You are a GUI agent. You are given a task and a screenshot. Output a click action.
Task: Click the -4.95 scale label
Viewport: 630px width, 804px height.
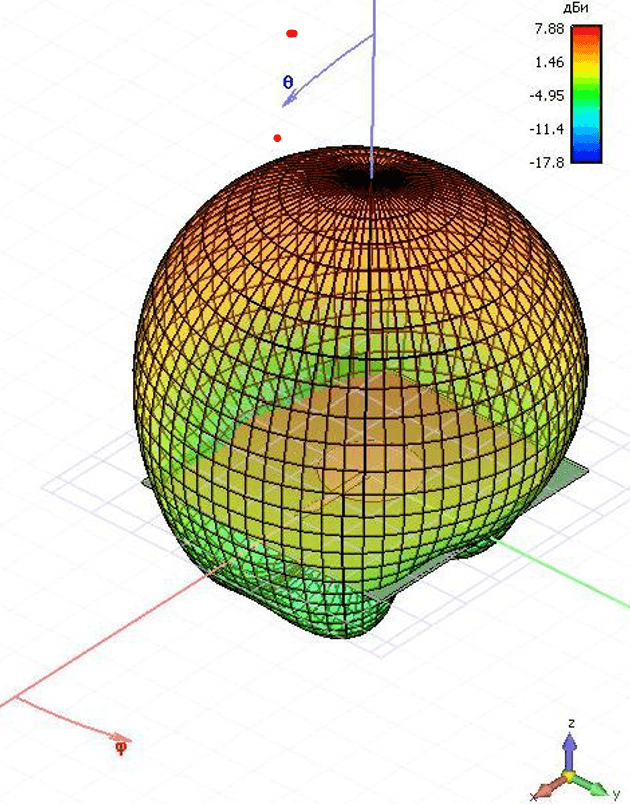point(548,96)
